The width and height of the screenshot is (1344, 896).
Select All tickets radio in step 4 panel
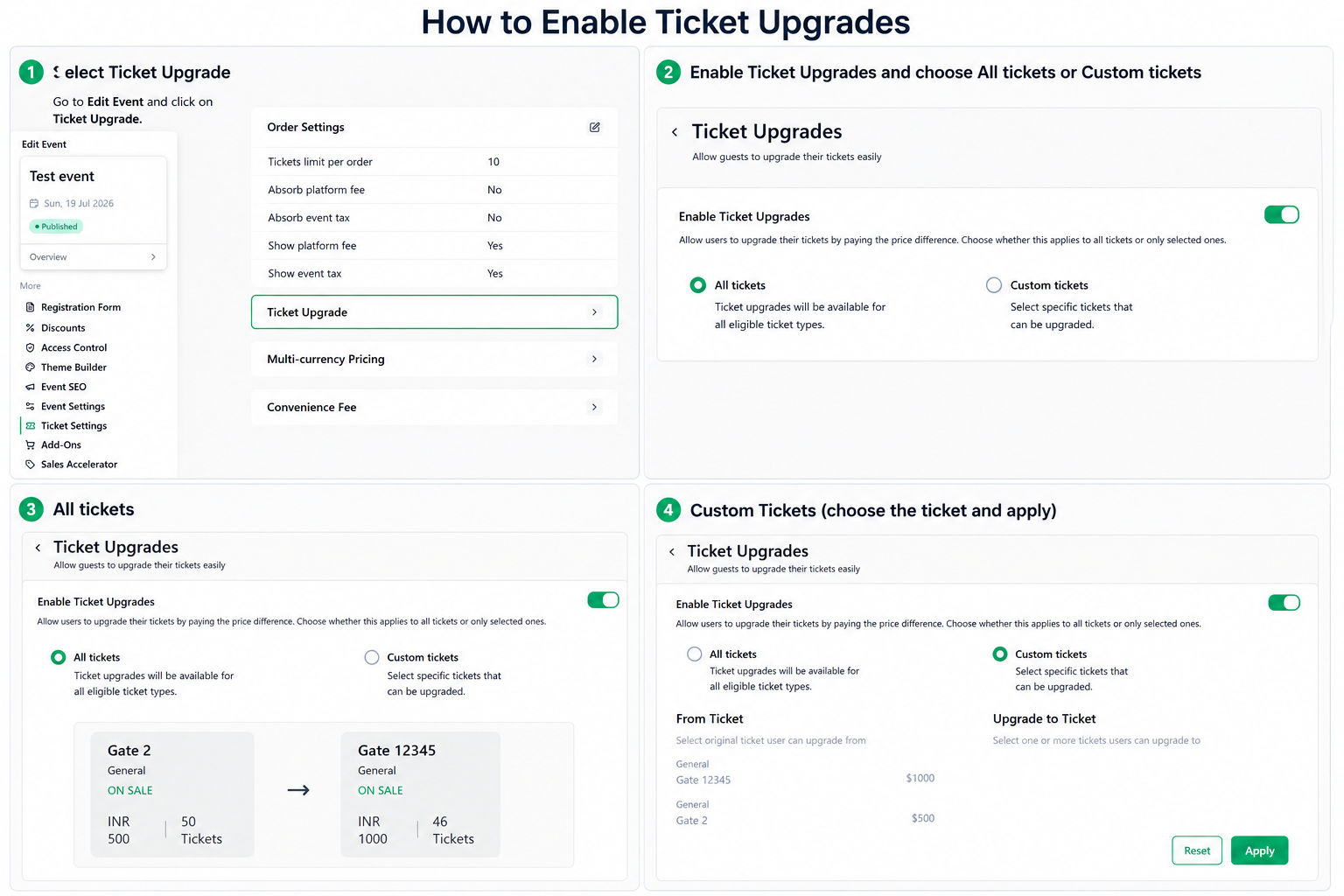(695, 654)
